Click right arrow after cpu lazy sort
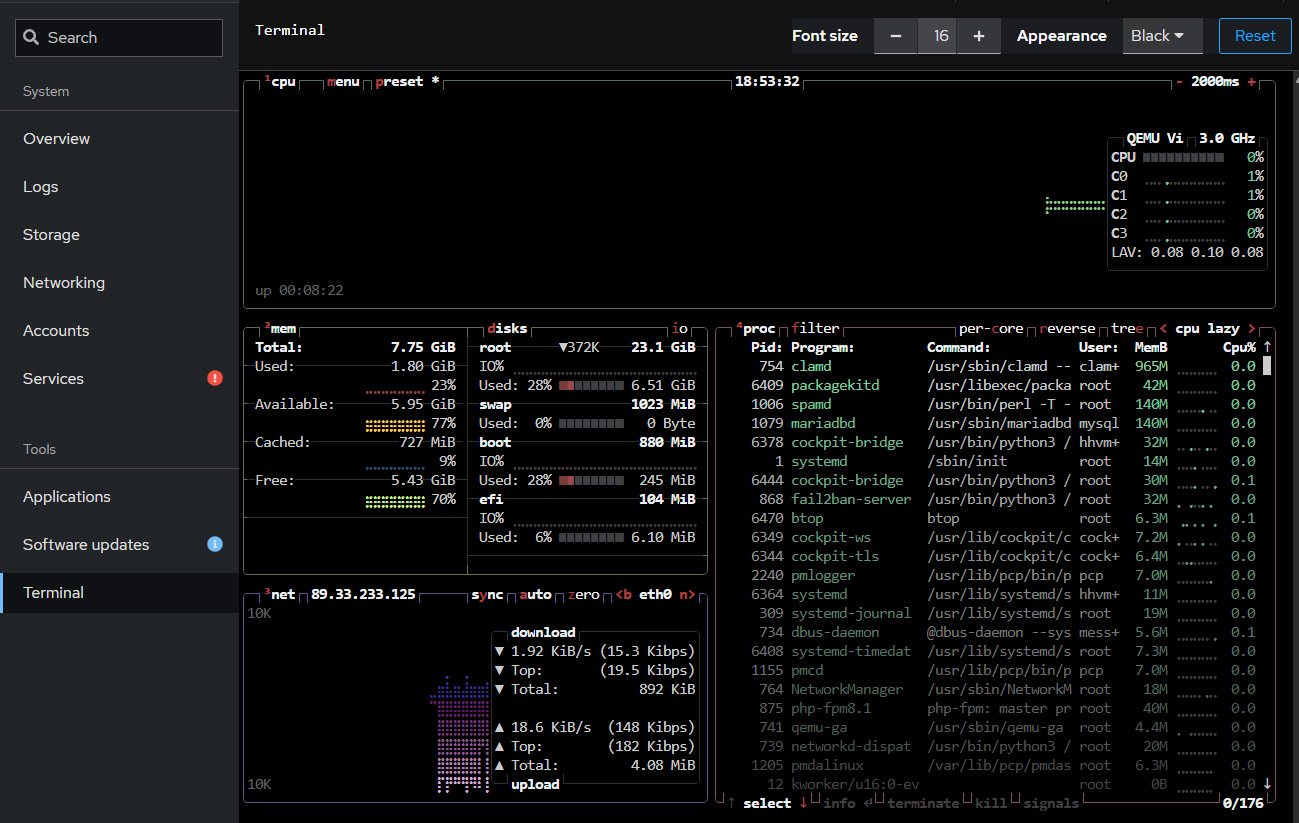1299x823 pixels. tap(1251, 329)
